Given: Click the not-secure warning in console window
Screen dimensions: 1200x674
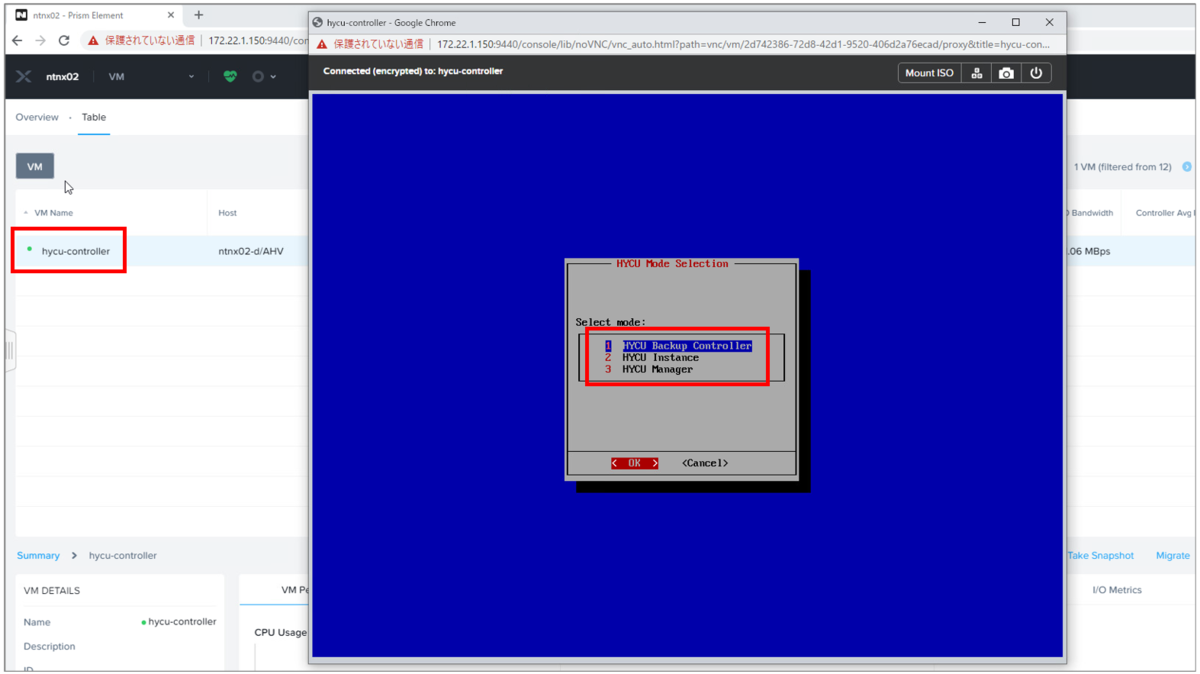Looking at the screenshot, I should point(370,44).
